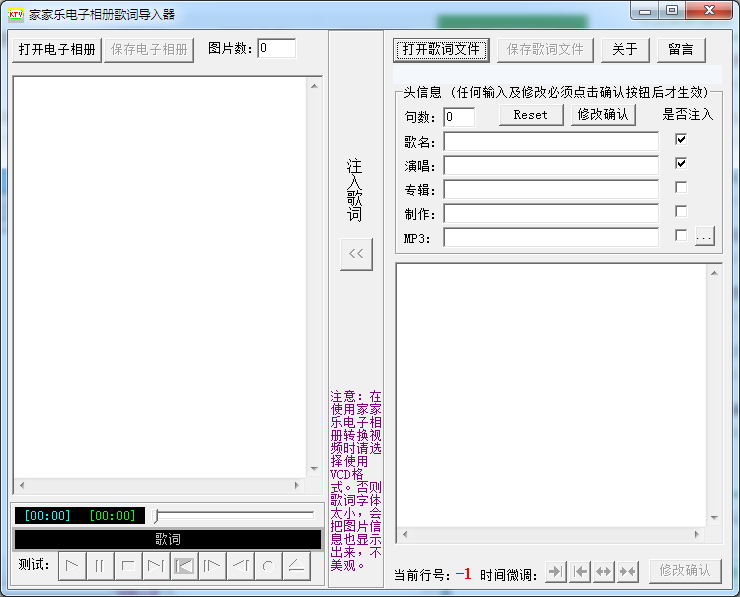
Task: Close the 家家乐电子相册歌词导入器 window
Action: (709, 11)
